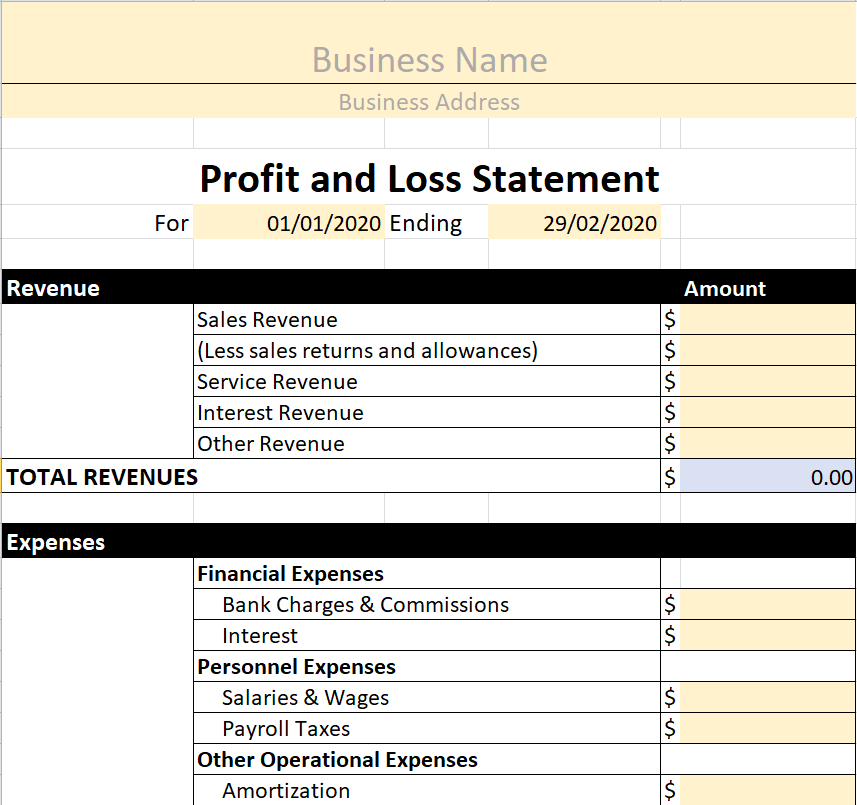Select the Interest expense amount cell

coord(767,636)
